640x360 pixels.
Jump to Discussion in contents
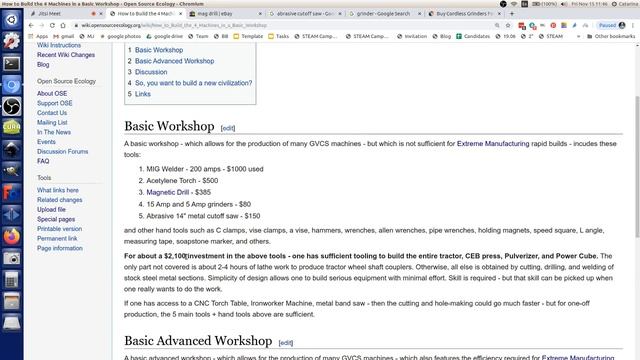coord(151,72)
